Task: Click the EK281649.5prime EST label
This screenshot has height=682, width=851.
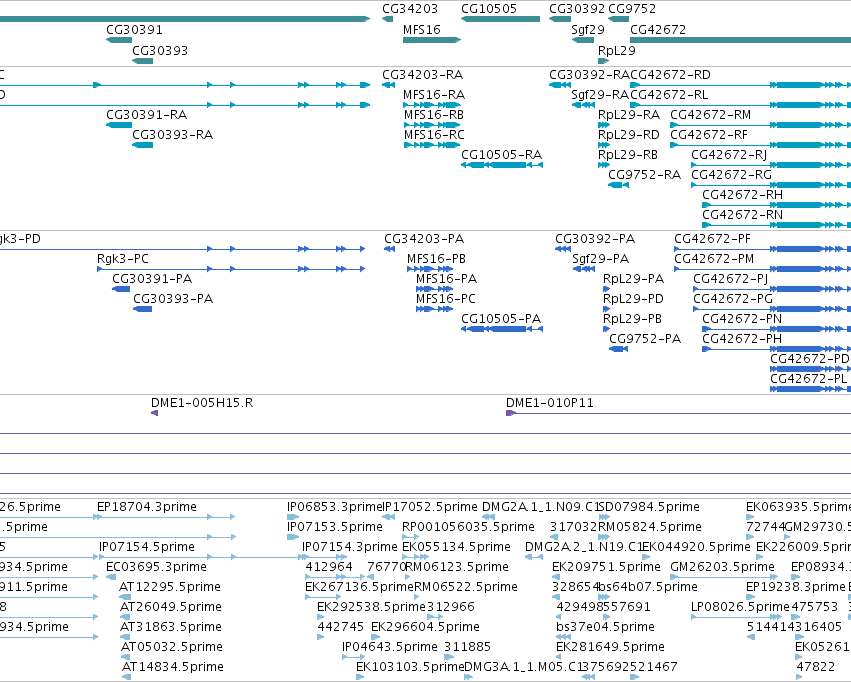Action: pyautogui.click(x=611, y=647)
